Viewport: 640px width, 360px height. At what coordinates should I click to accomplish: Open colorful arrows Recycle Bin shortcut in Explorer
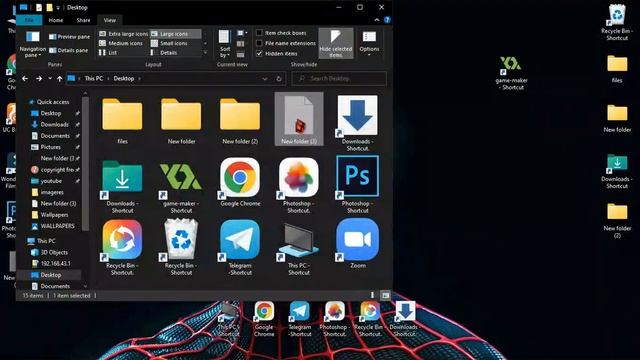pyautogui.click(x=122, y=247)
